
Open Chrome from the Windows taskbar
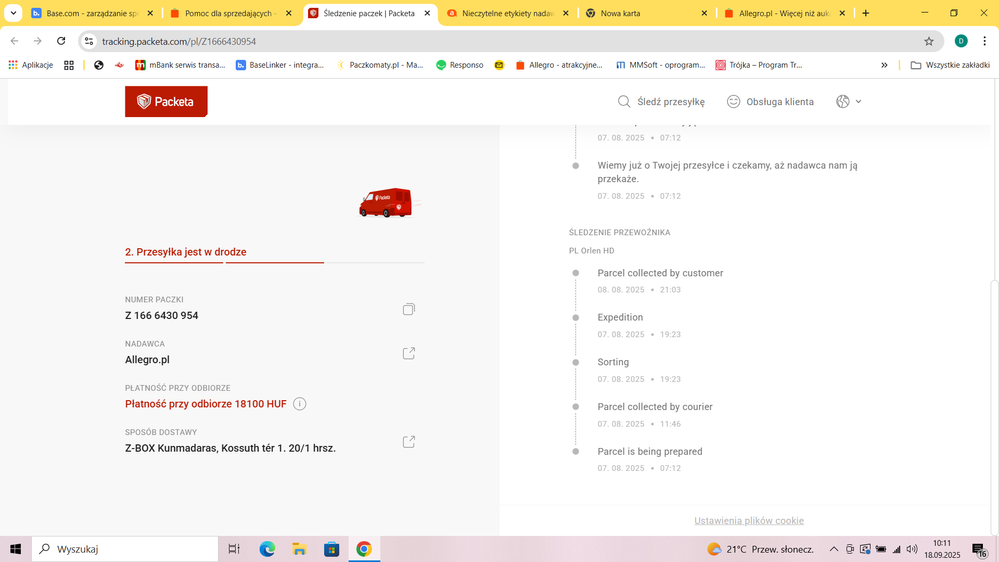point(364,549)
